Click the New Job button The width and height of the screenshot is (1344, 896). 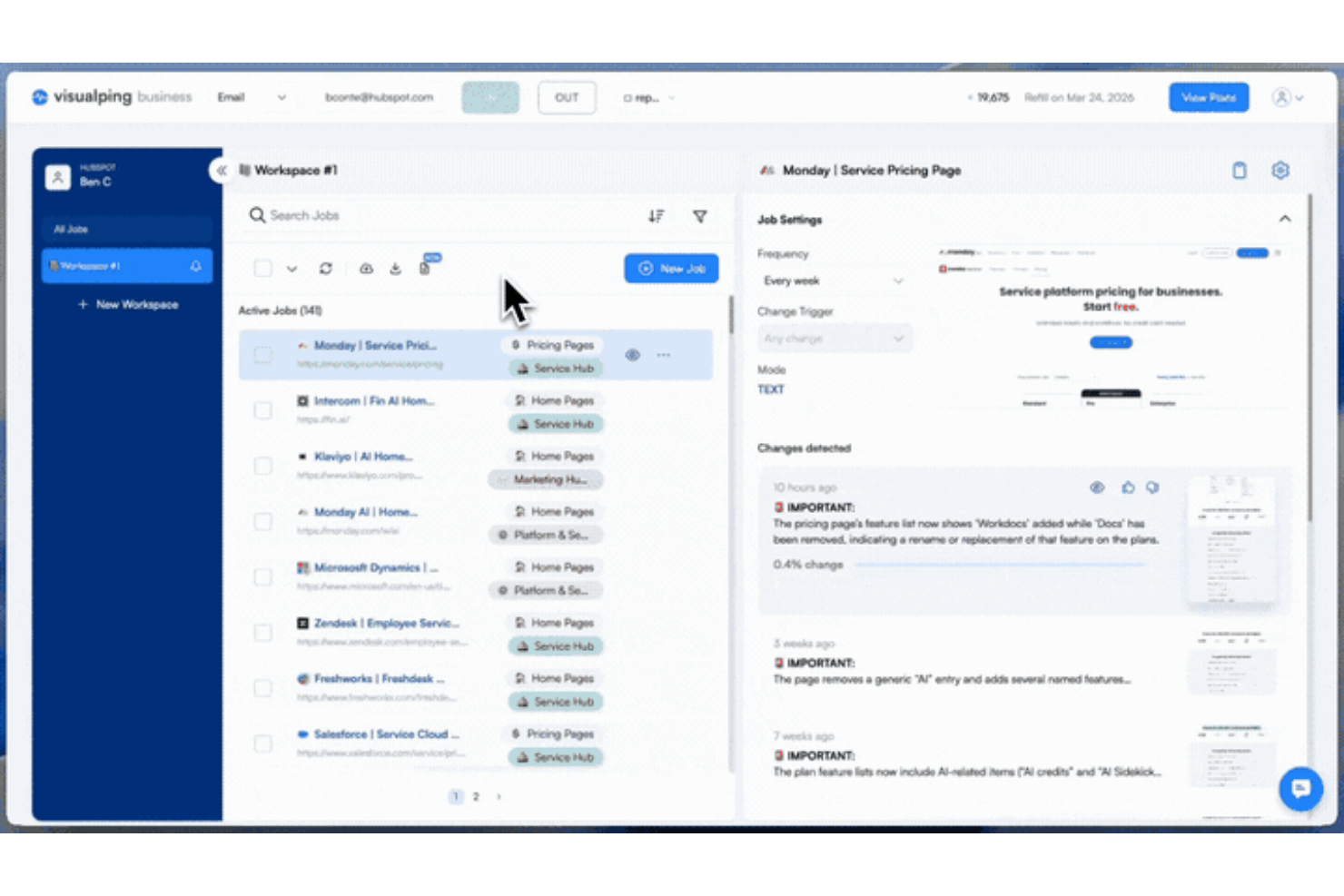671,268
